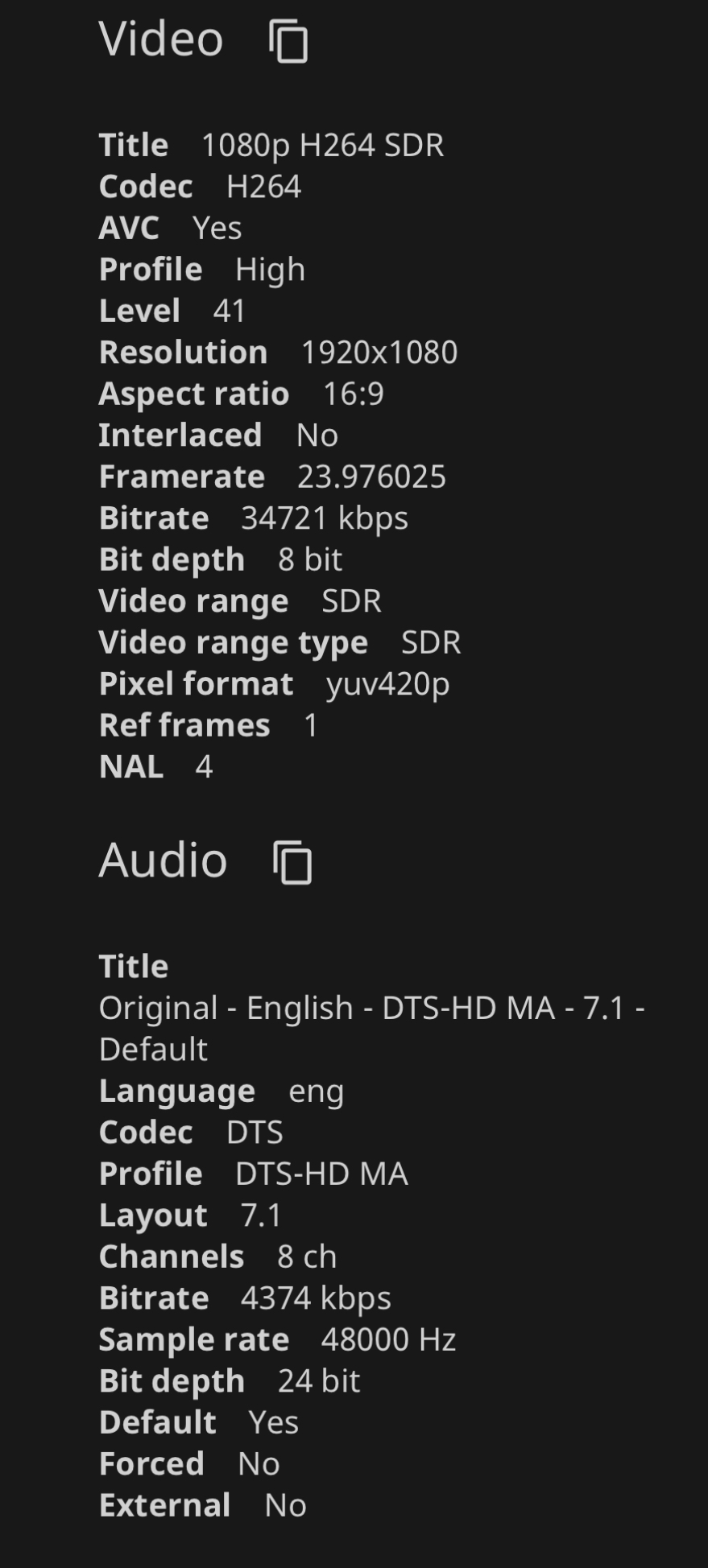This screenshot has height=1568, width=708.
Task: Click the Audio section heading
Action: [163, 860]
